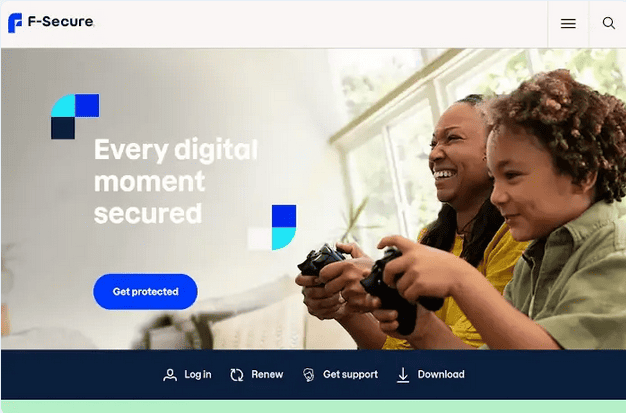Click the tri-color square graphic above headline
Viewport: 626px width, 413px height.
pyautogui.click(x=75, y=116)
